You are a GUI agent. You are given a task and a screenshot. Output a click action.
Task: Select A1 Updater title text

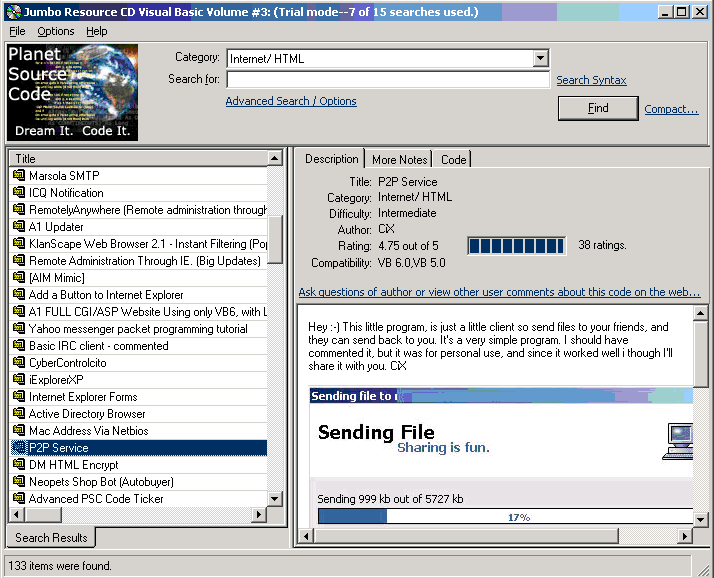(56, 226)
